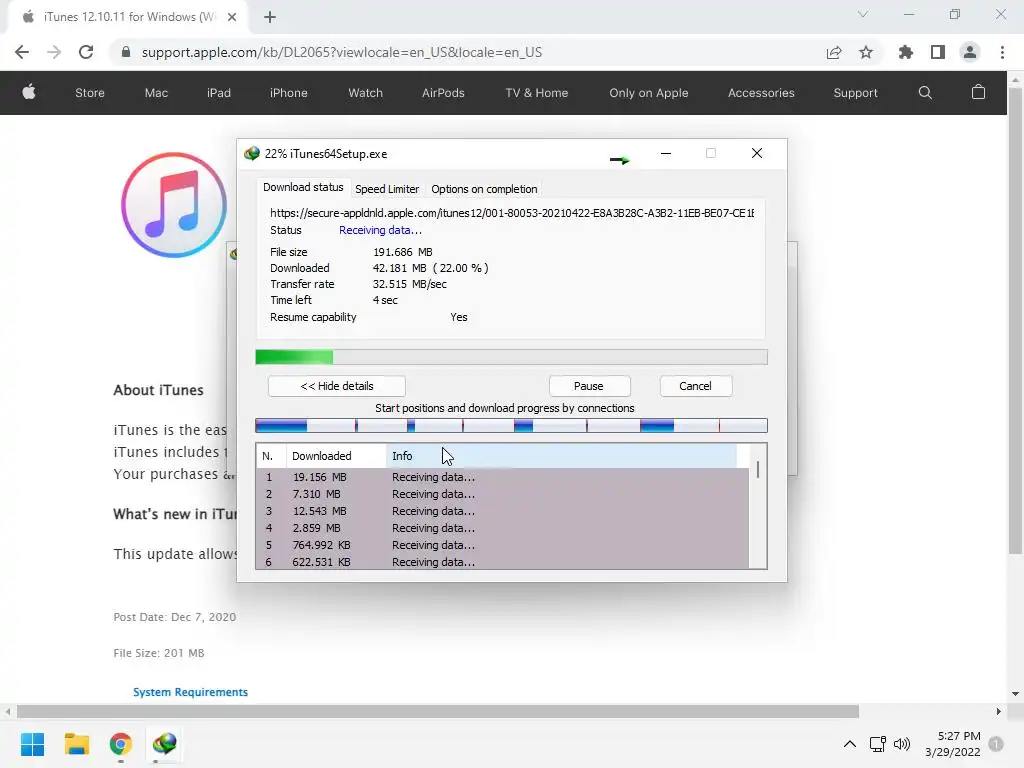This screenshot has height=768, width=1024.
Task: Open the System Requirements link
Action: click(x=190, y=692)
